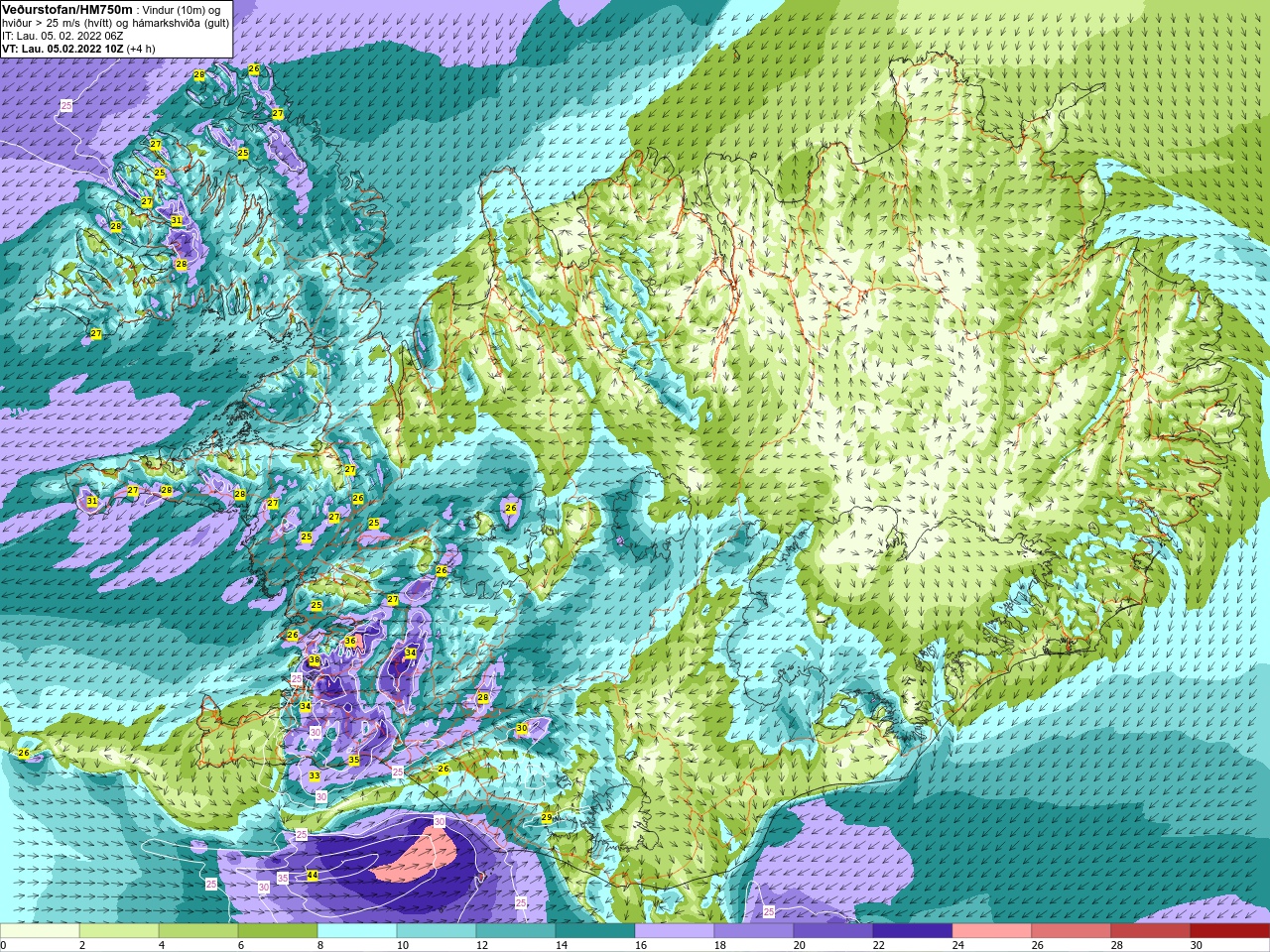
Task: Pick the 22–24 m/s dark indigo legend swatch
Action: (x=913, y=930)
